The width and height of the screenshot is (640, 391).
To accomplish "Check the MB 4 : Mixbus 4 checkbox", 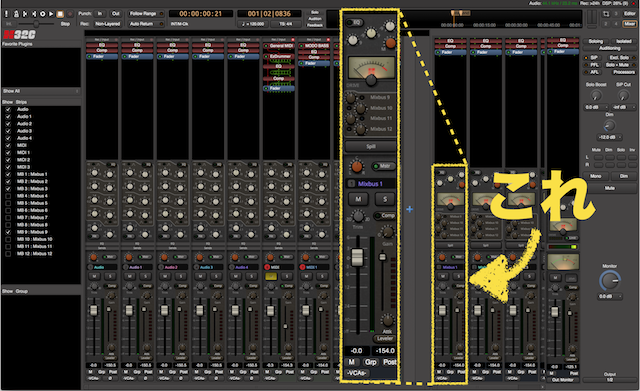I will (x=8, y=196).
